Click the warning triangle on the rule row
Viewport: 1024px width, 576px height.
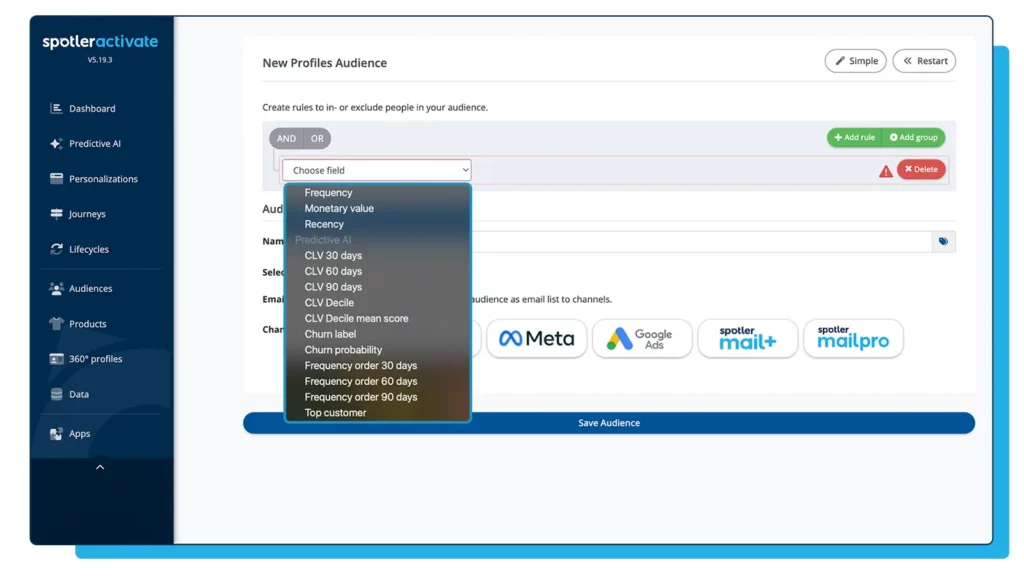point(885,170)
